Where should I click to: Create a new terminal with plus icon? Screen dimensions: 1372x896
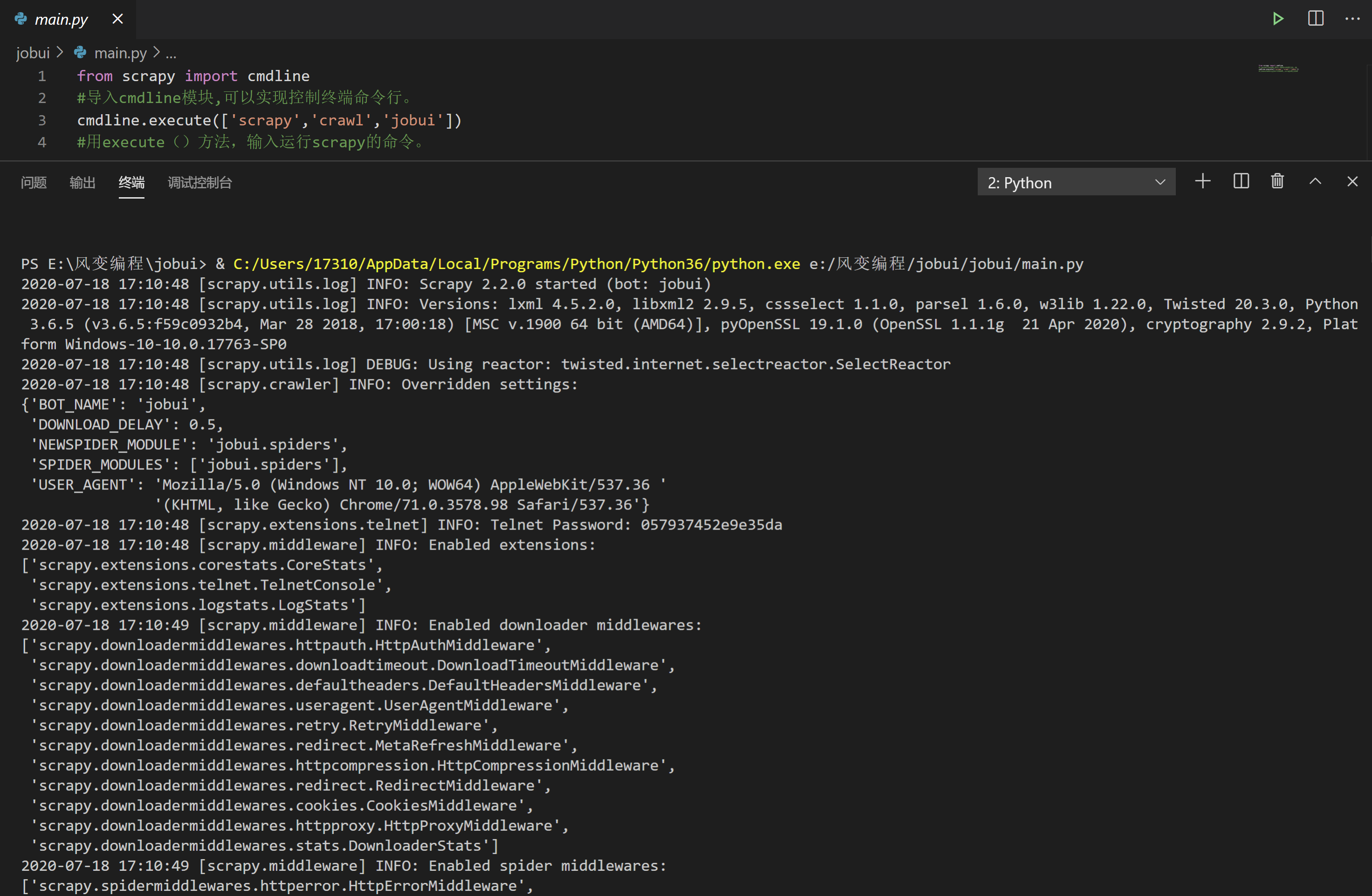1202,182
